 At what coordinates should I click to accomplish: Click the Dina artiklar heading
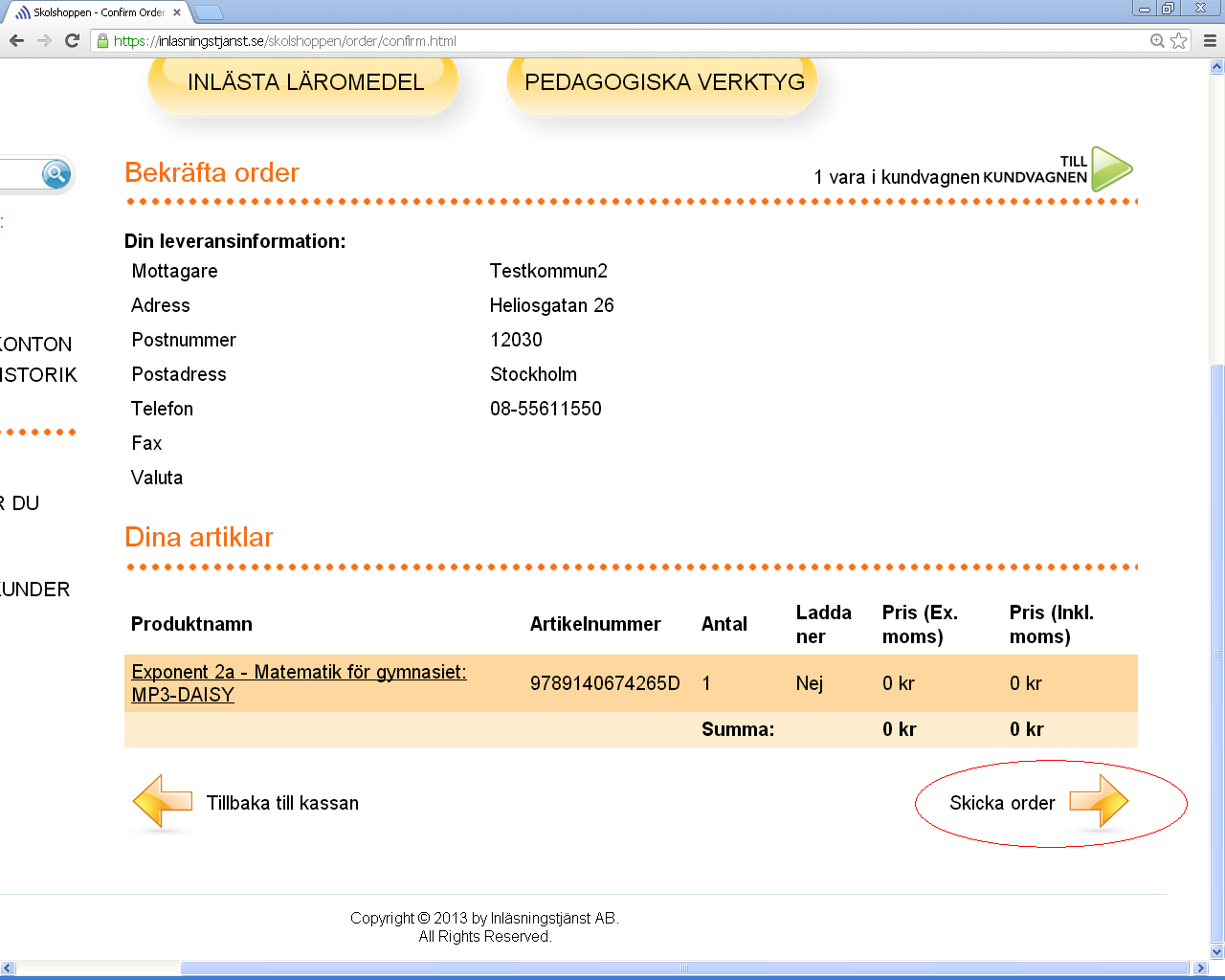tap(199, 537)
